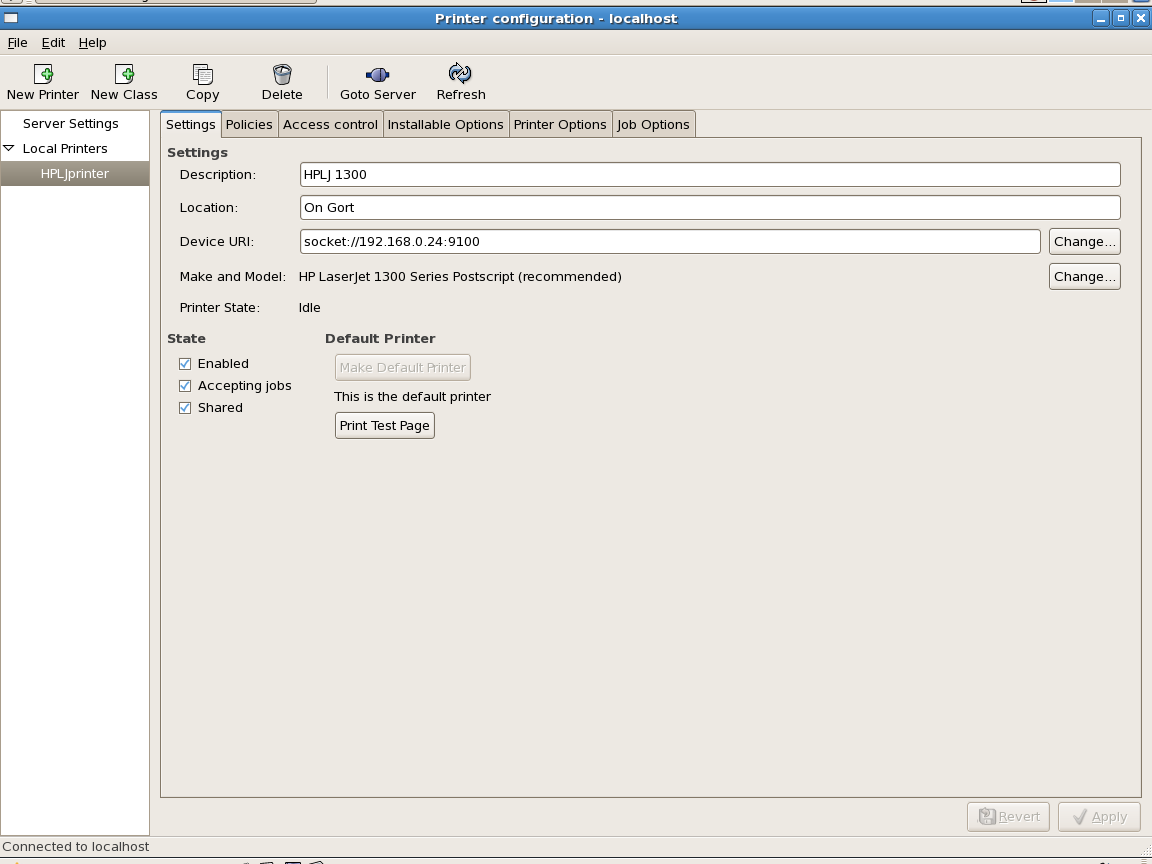Collapse the Local Printers tree
Viewport: 1152px width, 864px height.
click(10, 149)
